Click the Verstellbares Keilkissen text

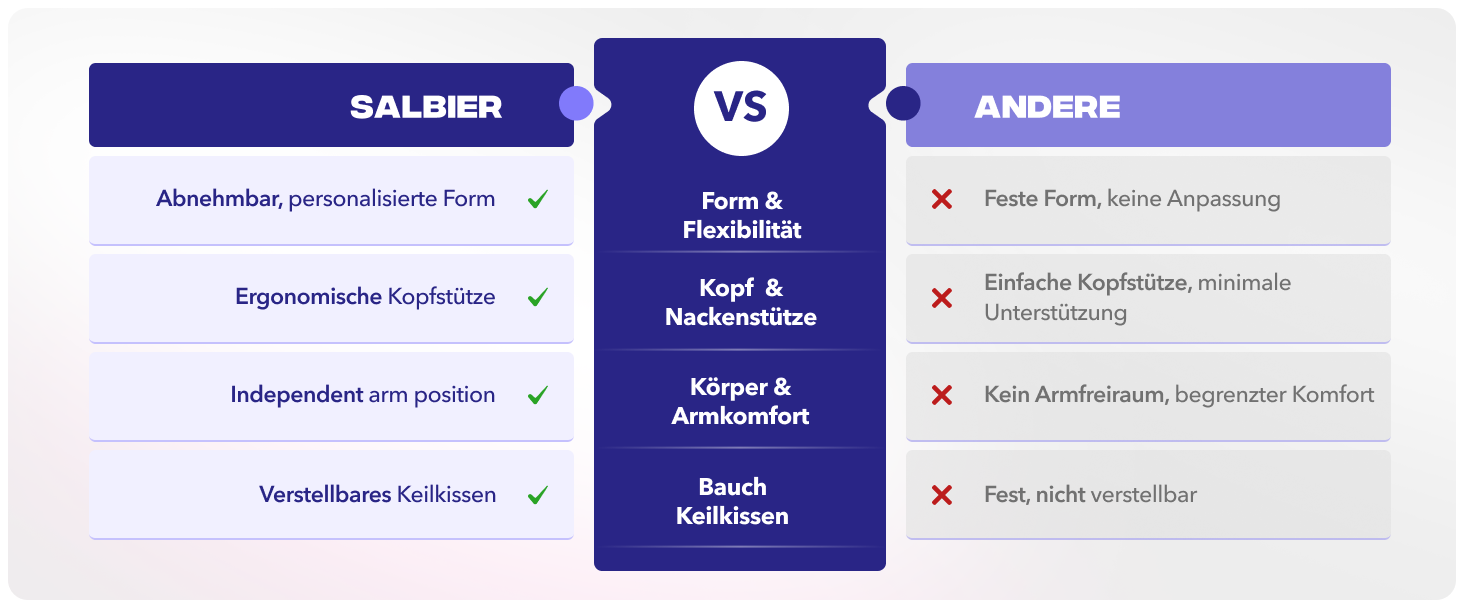[377, 494]
